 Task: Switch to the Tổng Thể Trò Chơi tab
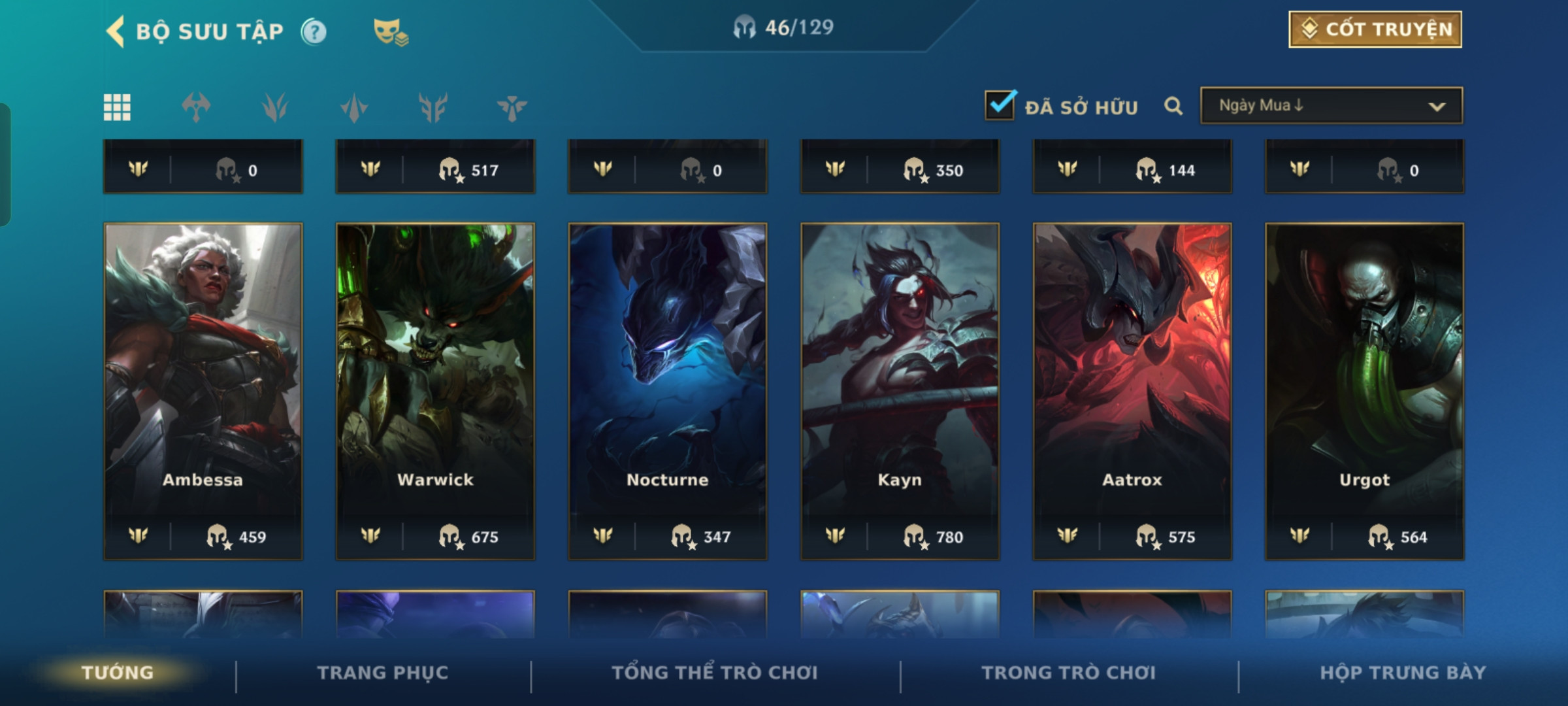point(715,673)
